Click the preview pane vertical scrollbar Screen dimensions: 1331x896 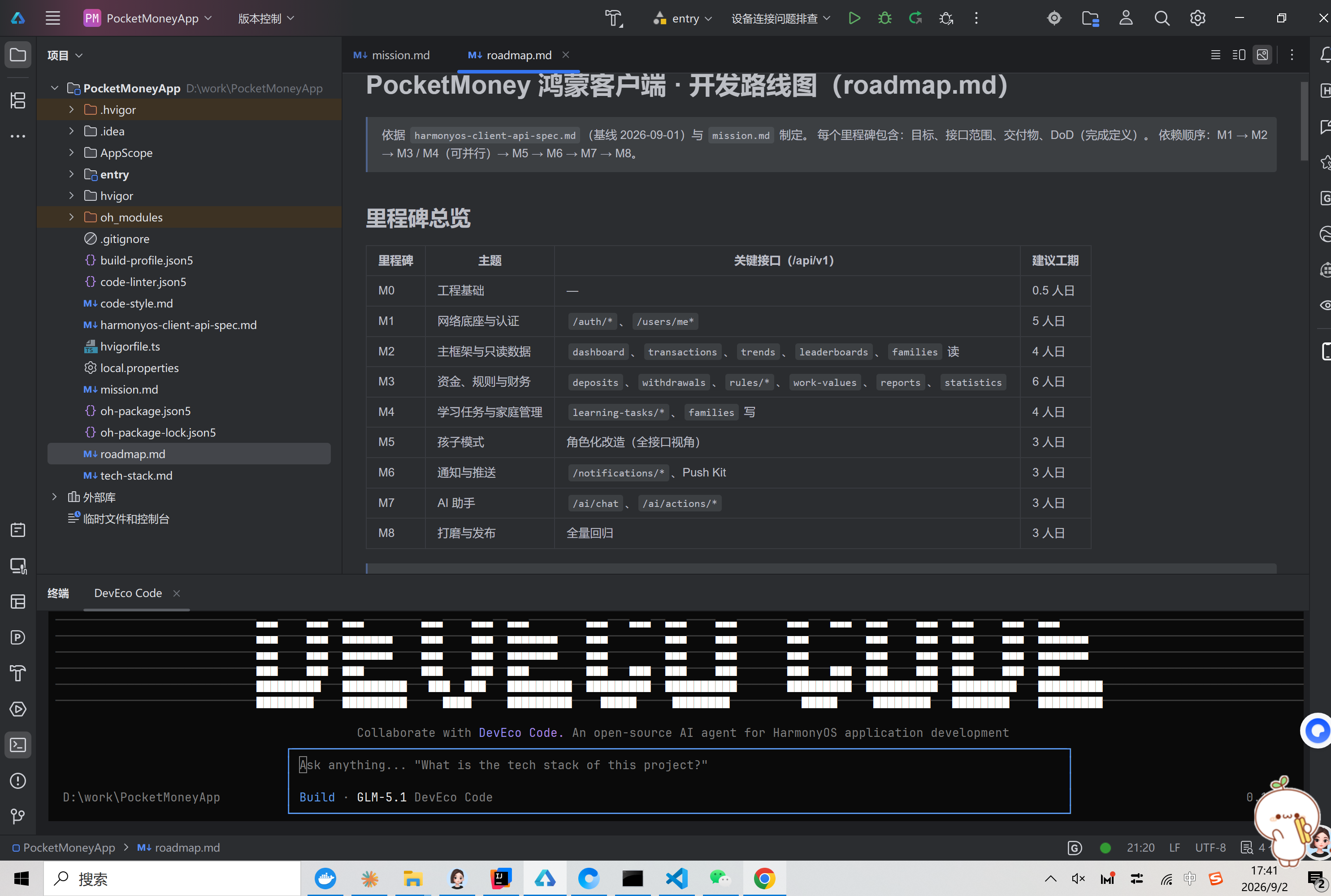tap(1304, 121)
